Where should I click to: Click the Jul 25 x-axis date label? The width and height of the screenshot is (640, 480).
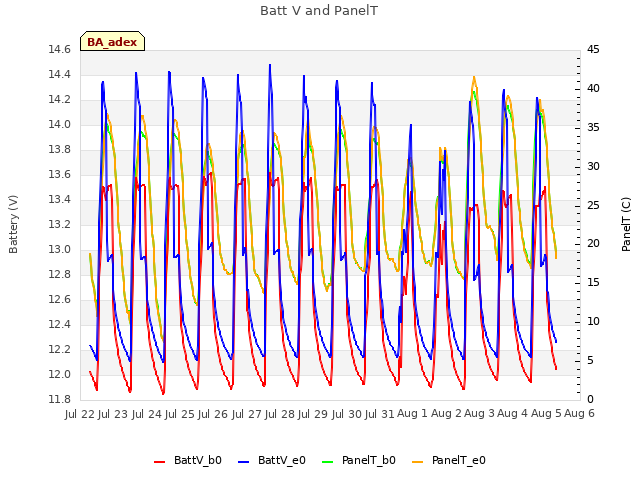(181, 414)
